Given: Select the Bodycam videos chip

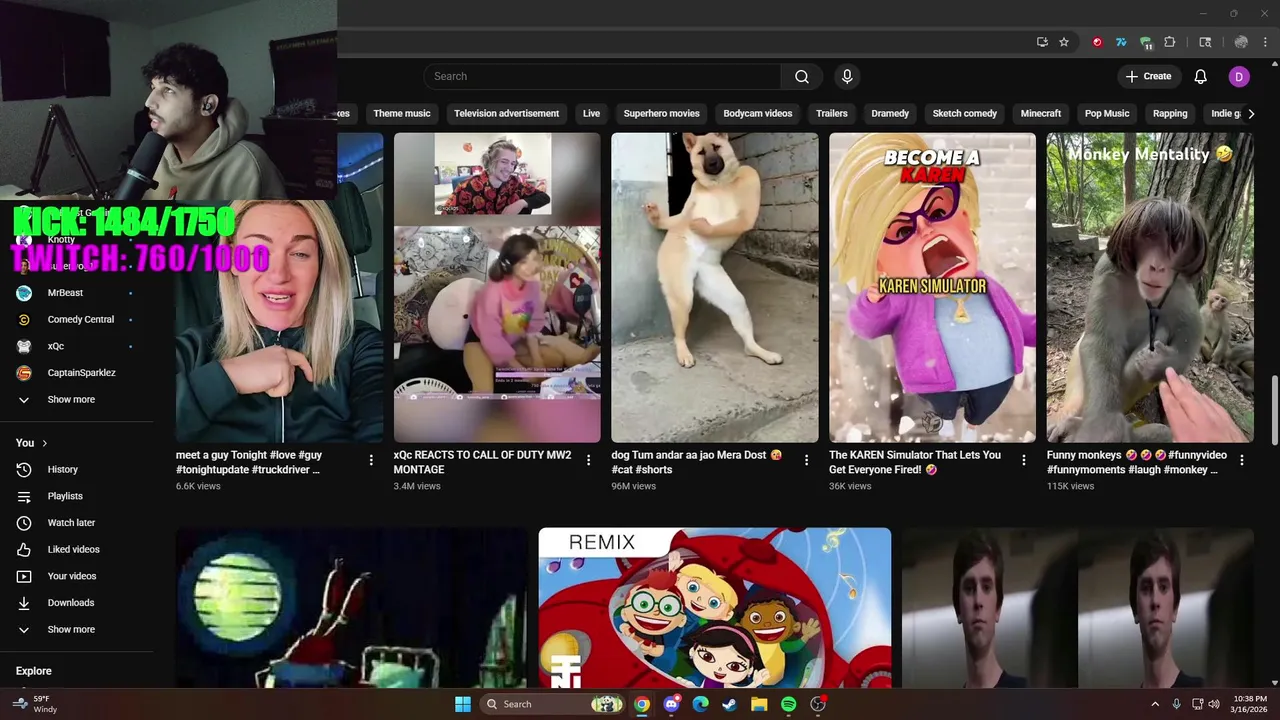Looking at the screenshot, I should coord(757,113).
